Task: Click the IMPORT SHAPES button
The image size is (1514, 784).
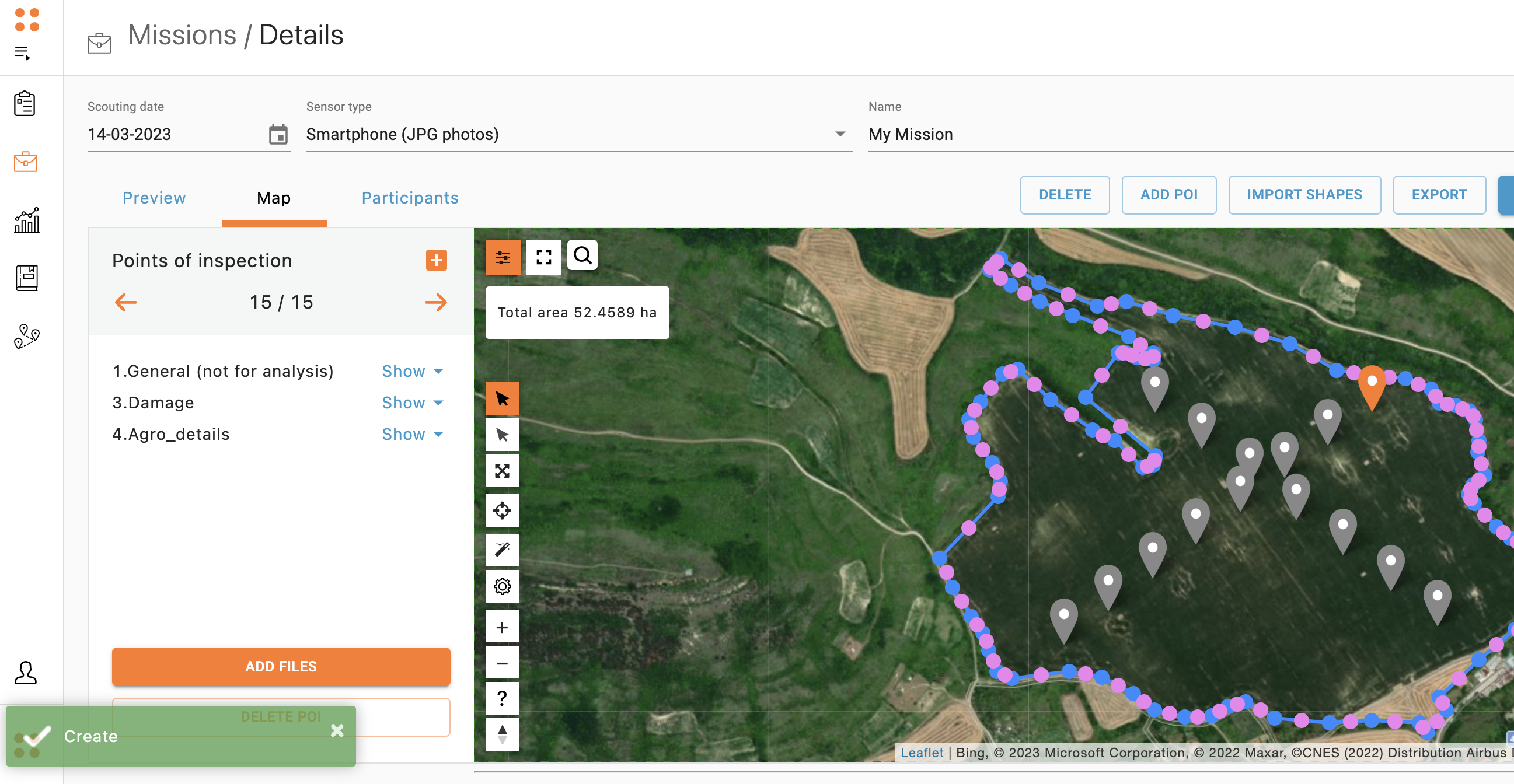Action: coord(1303,195)
